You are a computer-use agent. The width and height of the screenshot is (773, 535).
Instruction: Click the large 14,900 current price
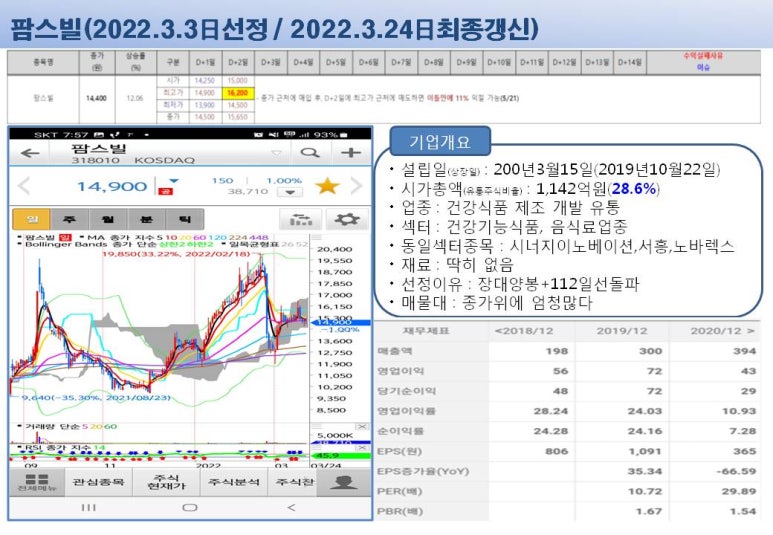tap(112, 186)
